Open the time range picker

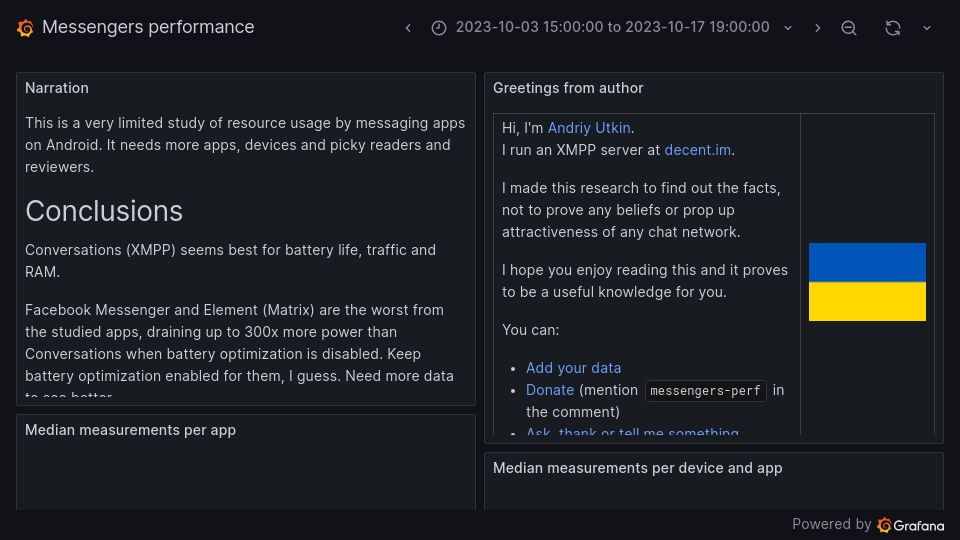612,28
